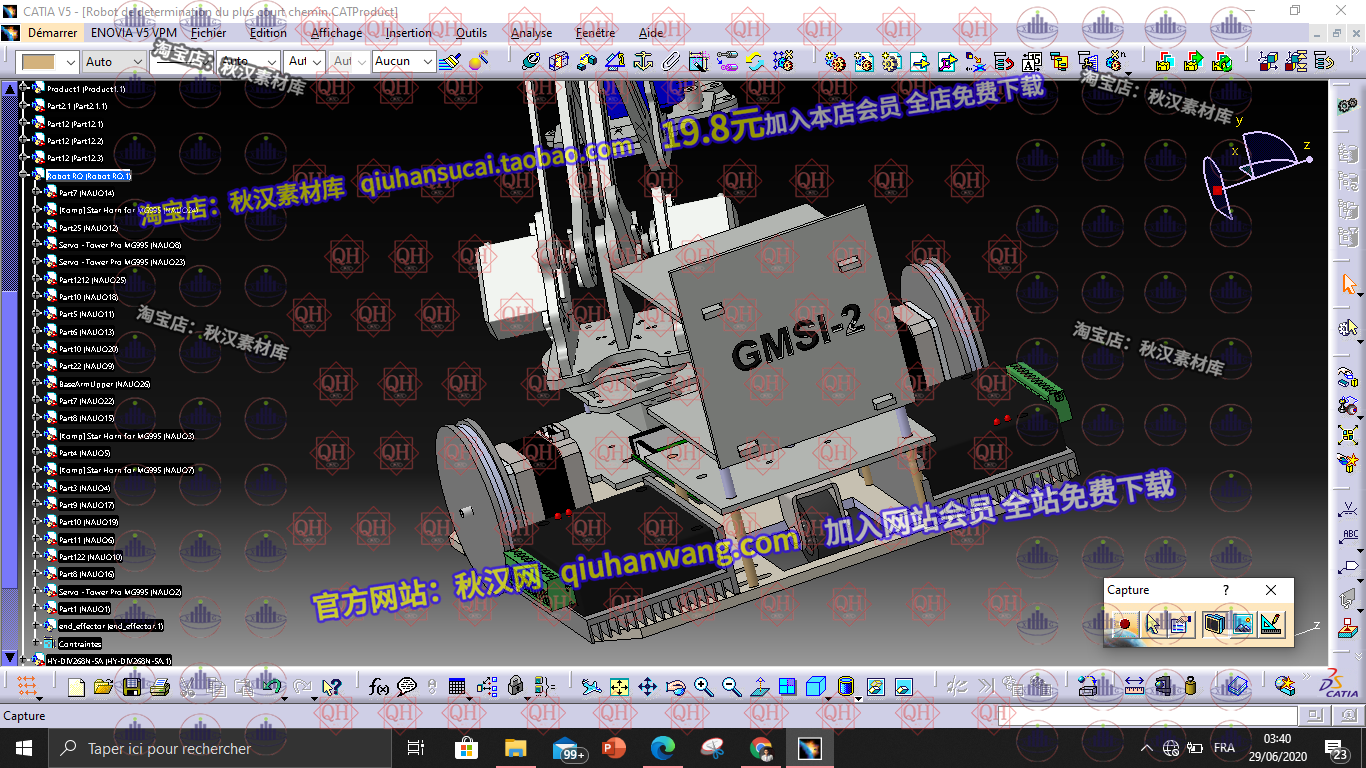Click the Windows Start button
This screenshot has height=768, width=1366.
[x=23, y=748]
